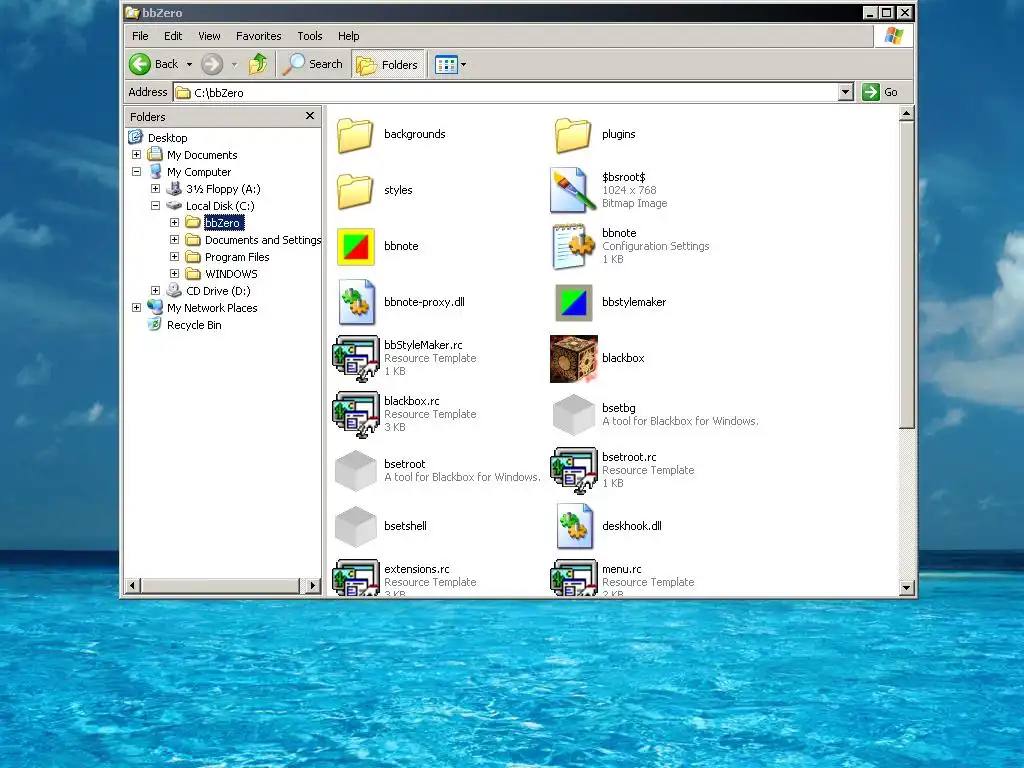Click the C:\bbZero address field
This screenshot has width=1024, height=768.
pos(505,93)
